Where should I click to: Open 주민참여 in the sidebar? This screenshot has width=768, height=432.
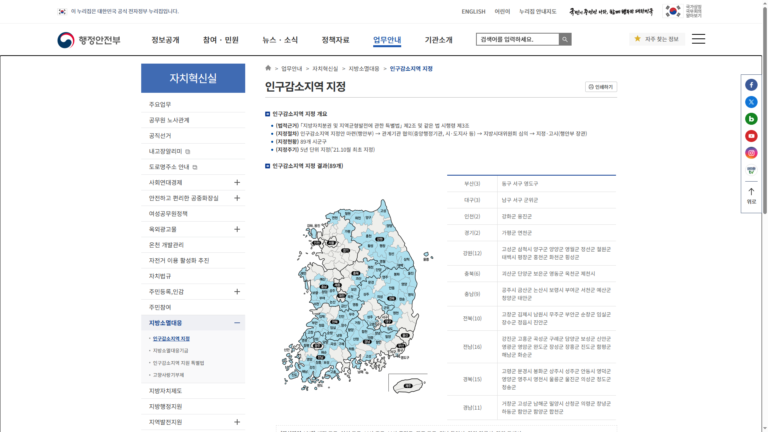(x=193, y=307)
